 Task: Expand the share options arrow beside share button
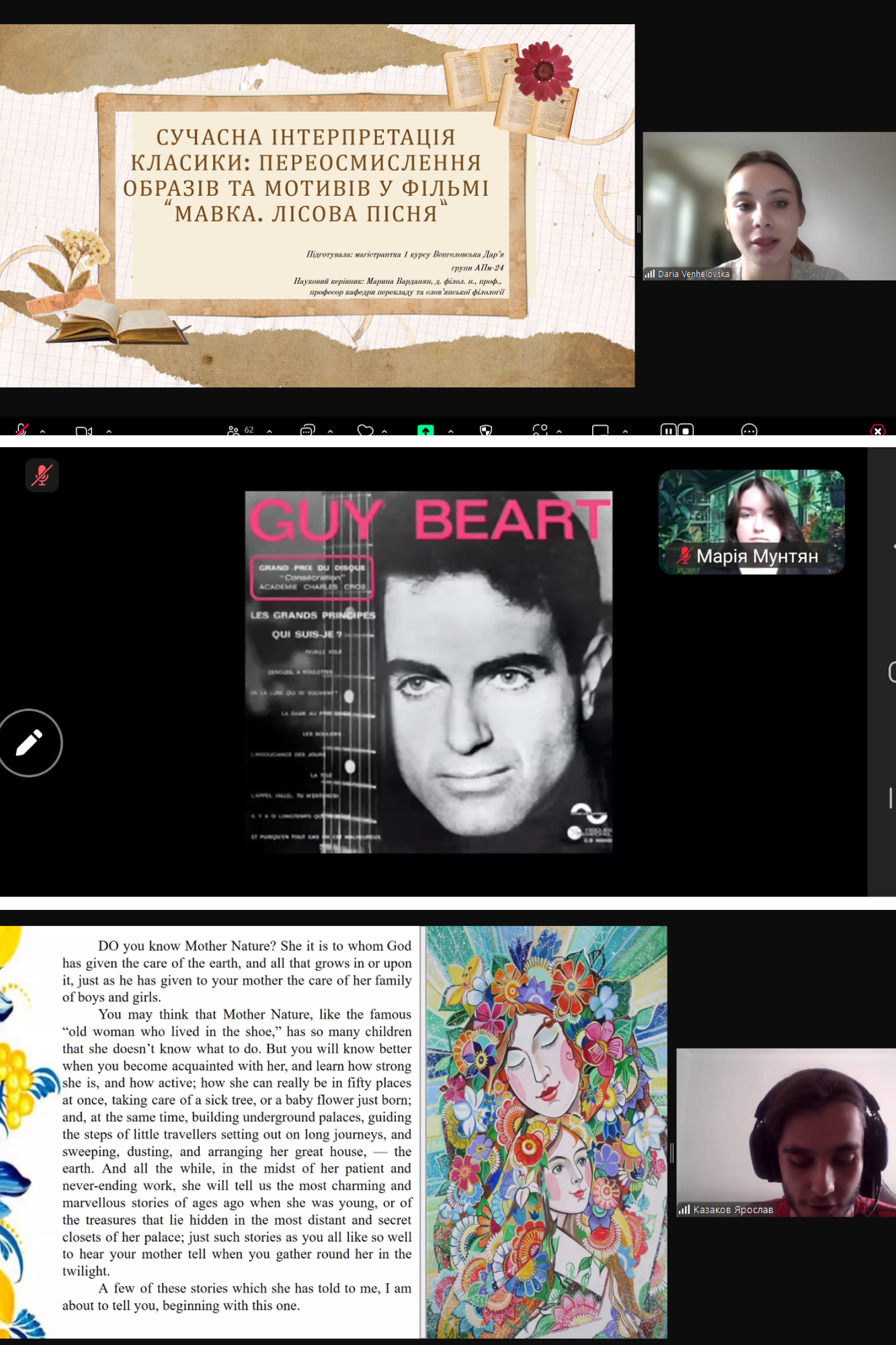pos(450,431)
